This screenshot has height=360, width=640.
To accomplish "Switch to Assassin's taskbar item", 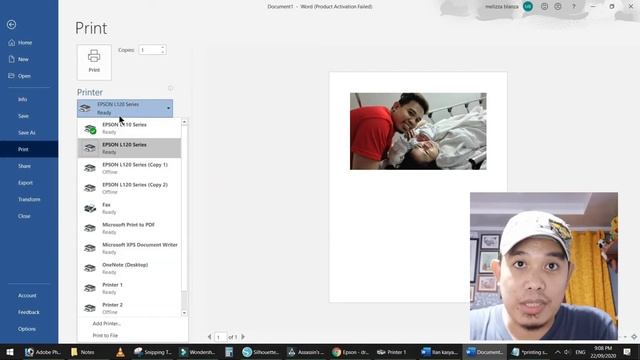I will [306, 352].
